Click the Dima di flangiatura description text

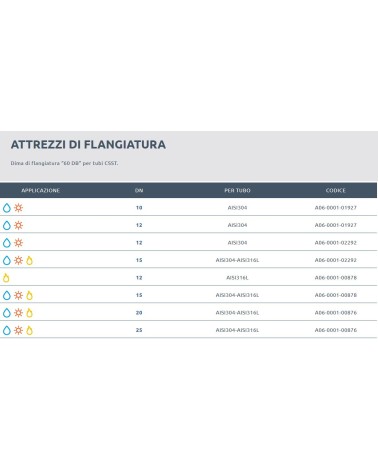[x=64, y=163]
